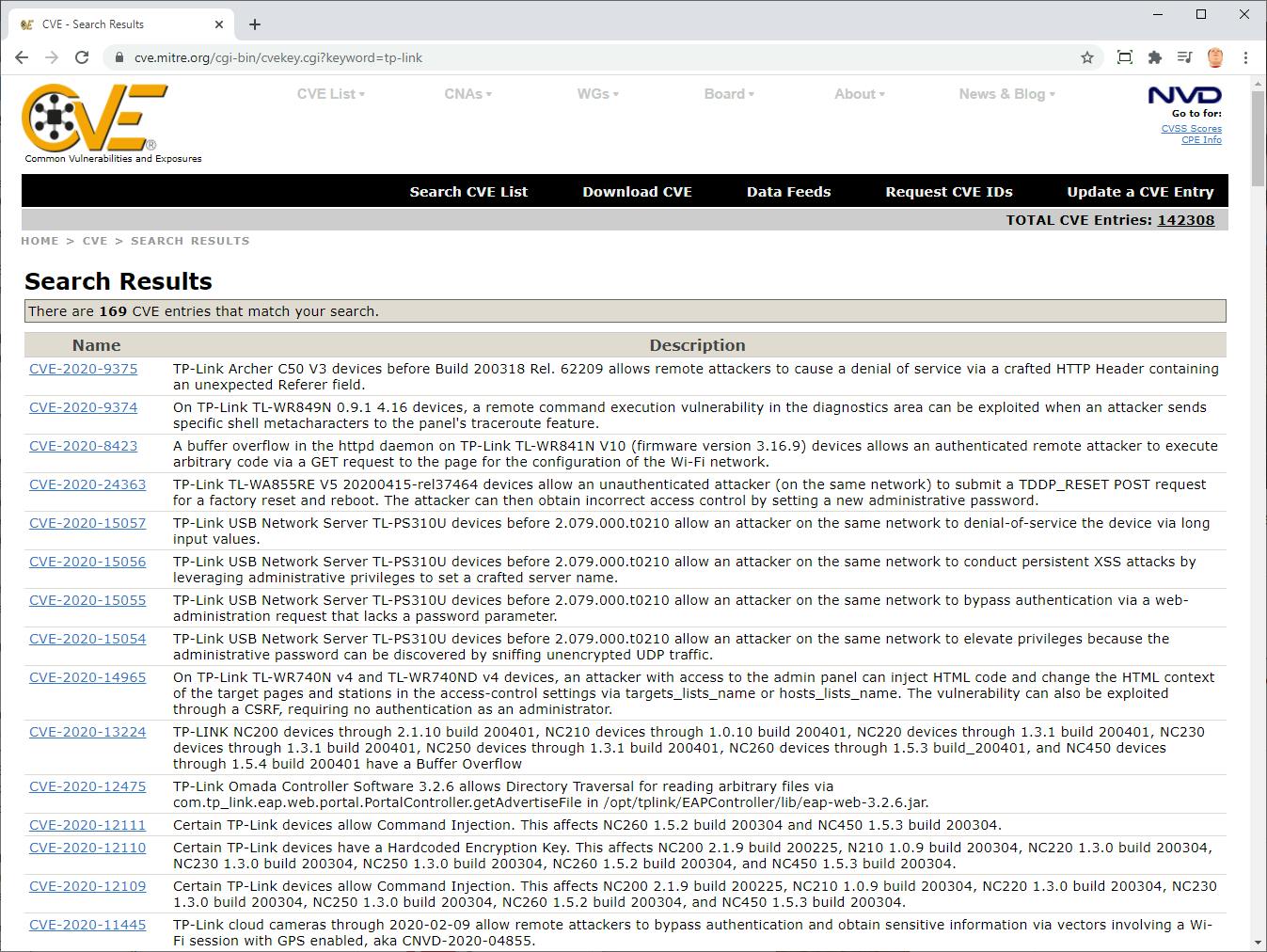Go to CVE breadcrumb
The width and height of the screenshot is (1267, 952).
click(x=95, y=241)
